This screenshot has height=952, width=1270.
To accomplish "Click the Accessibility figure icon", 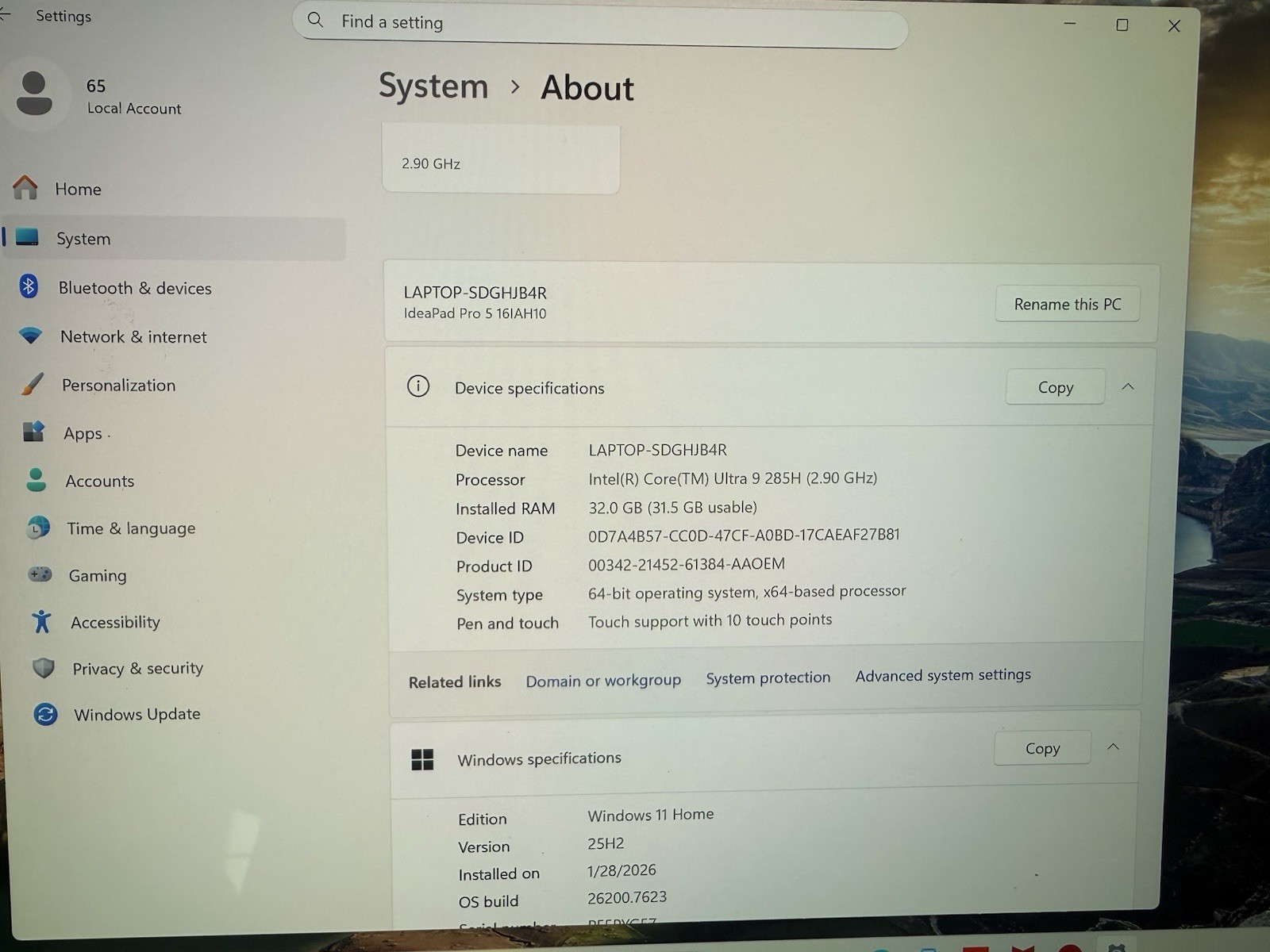I will pyautogui.click(x=41, y=620).
